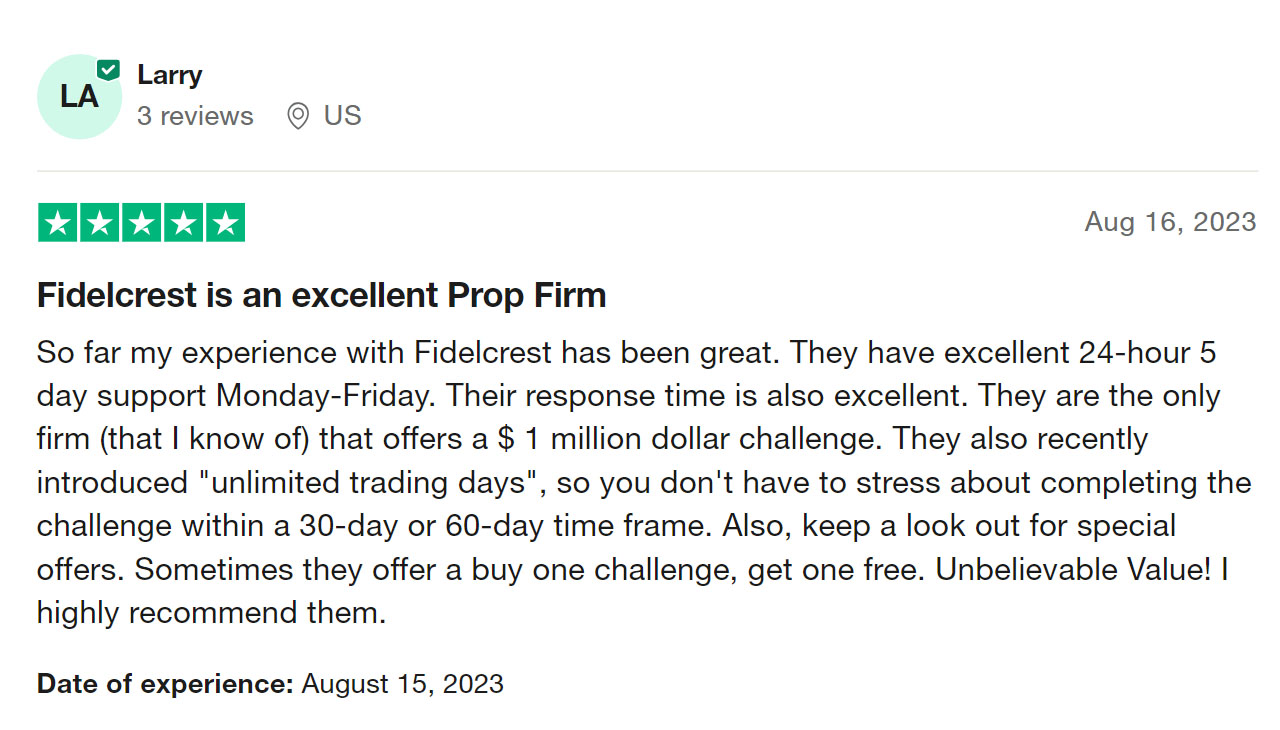This screenshot has width=1280, height=730.
Task: Click the 'Date of experience:' label
Action: [165, 684]
